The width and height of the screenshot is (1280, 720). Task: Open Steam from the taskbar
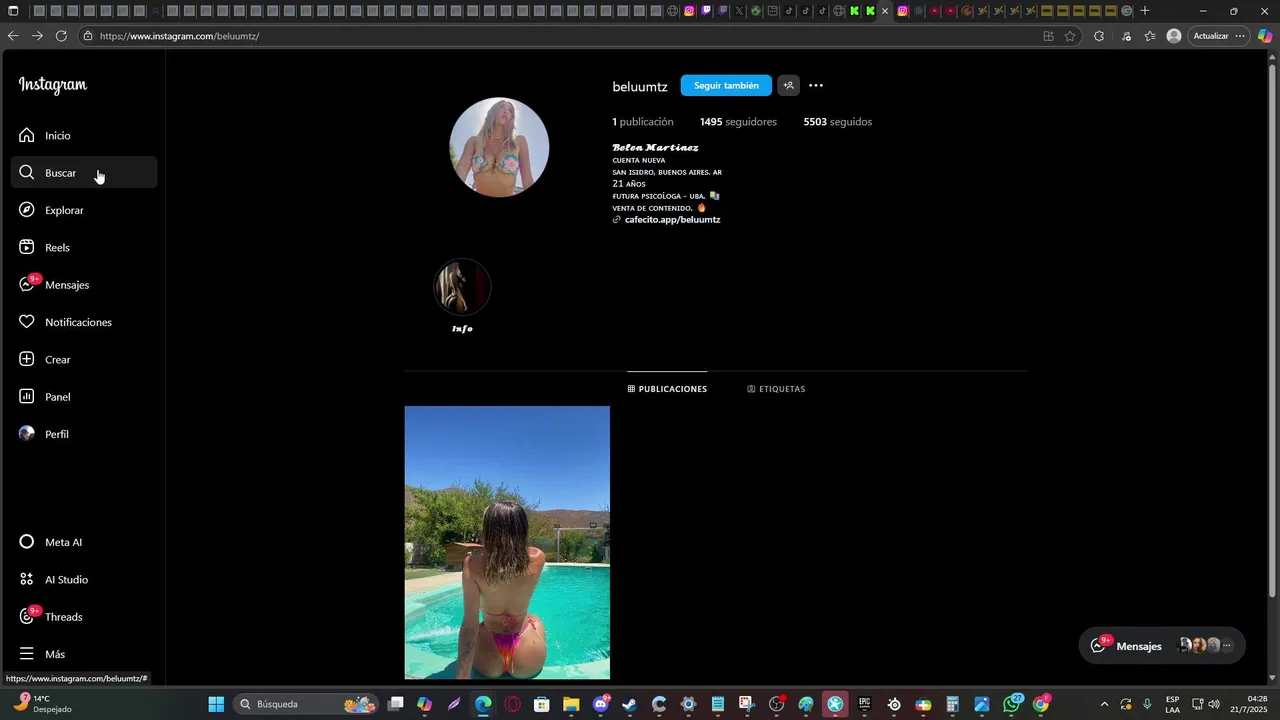(629, 704)
